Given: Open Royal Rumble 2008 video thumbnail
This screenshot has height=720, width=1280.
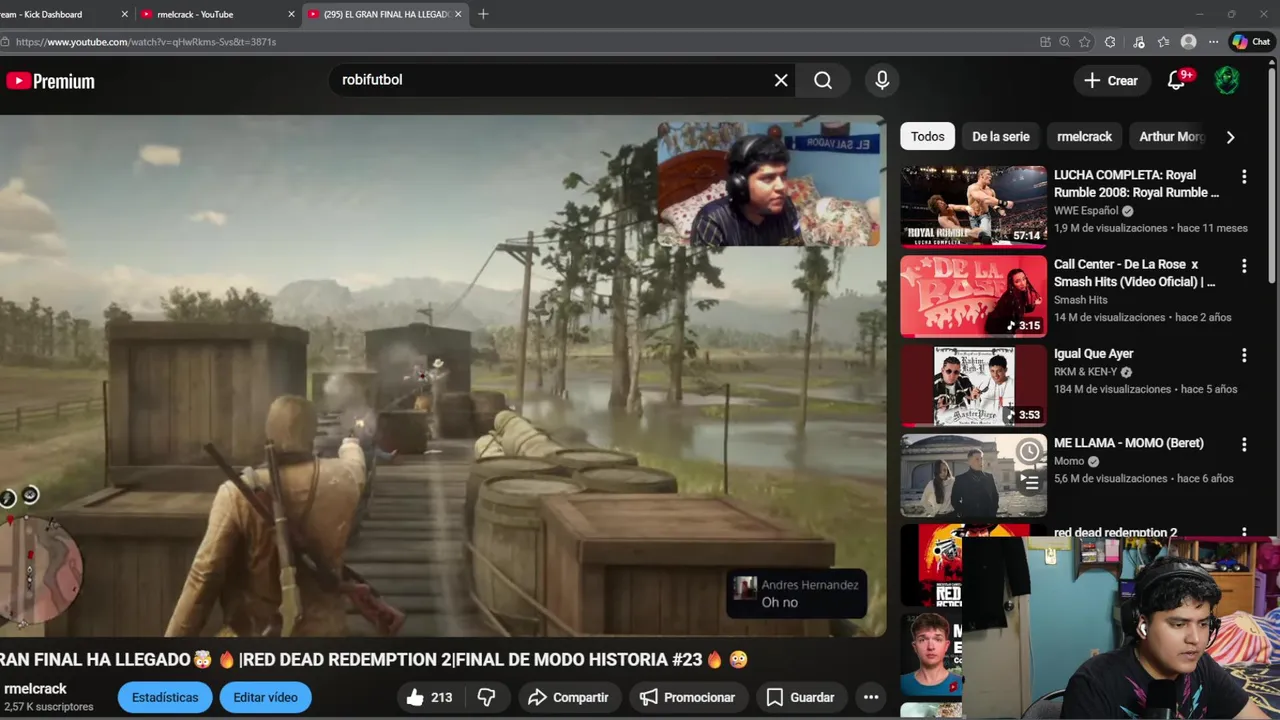Looking at the screenshot, I should pyautogui.click(x=973, y=206).
